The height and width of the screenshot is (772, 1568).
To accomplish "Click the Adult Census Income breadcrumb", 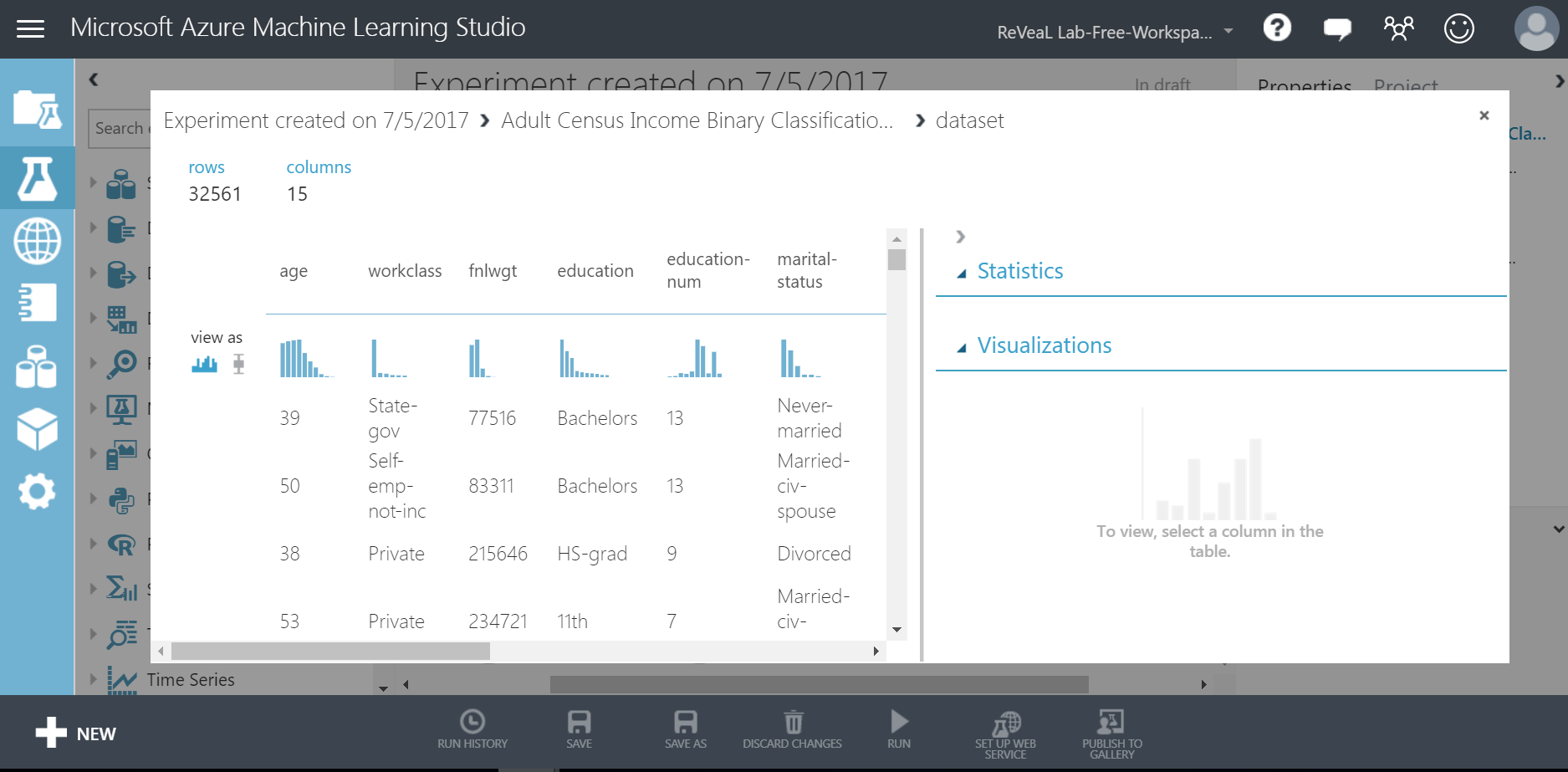I will [697, 120].
